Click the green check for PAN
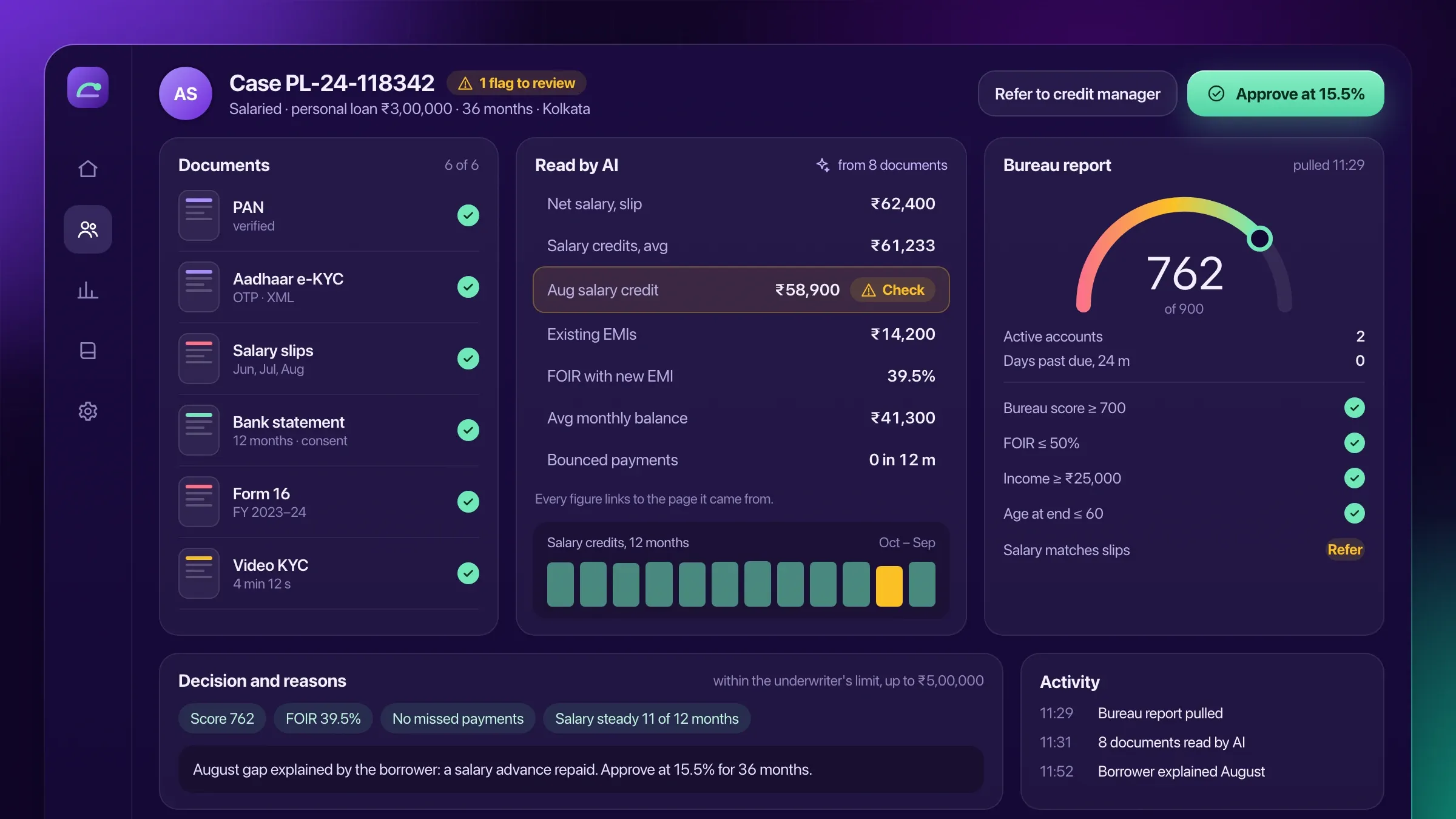 tap(468, 215)
